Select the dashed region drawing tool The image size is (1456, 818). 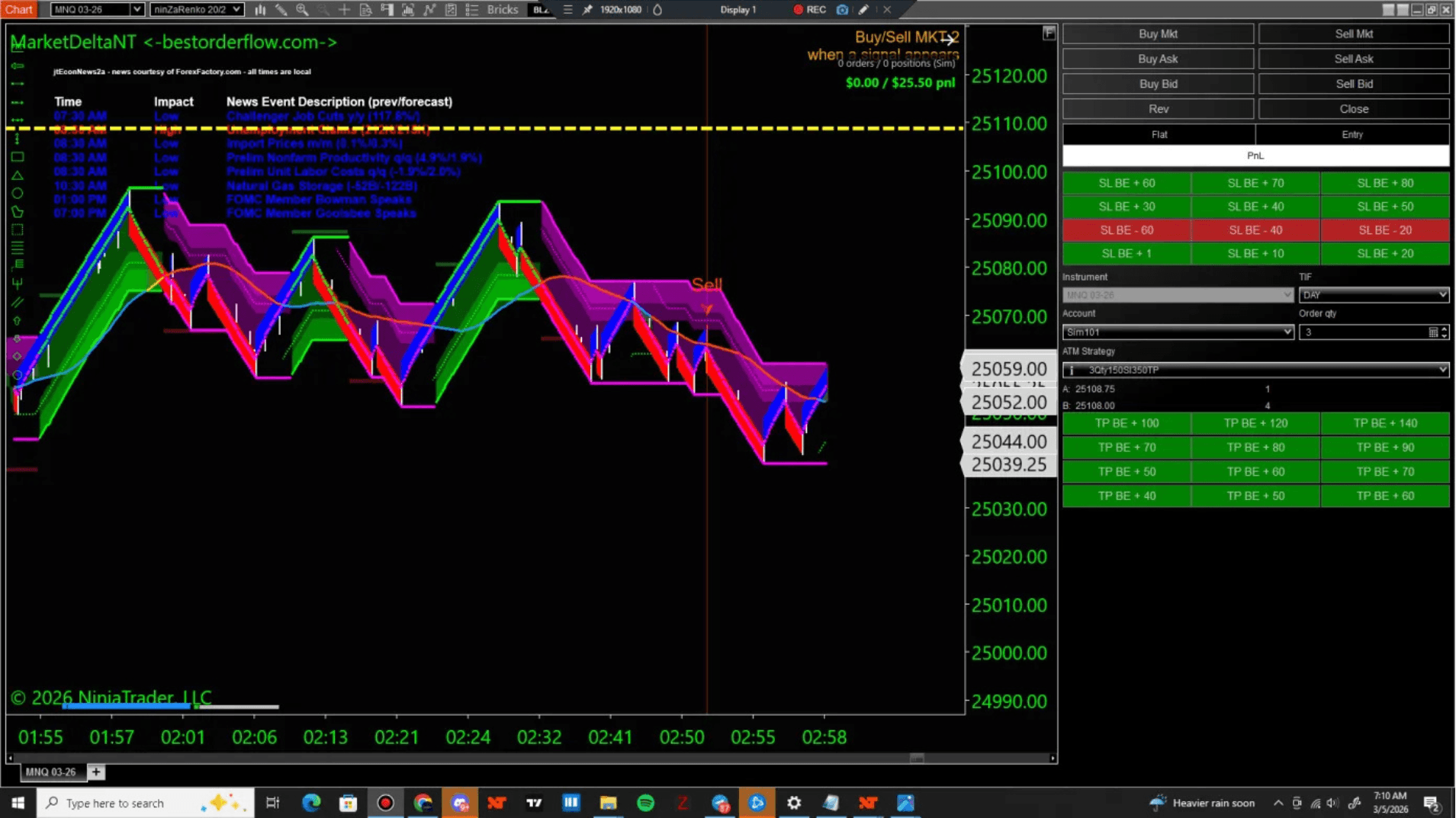[x=18, y=230]
